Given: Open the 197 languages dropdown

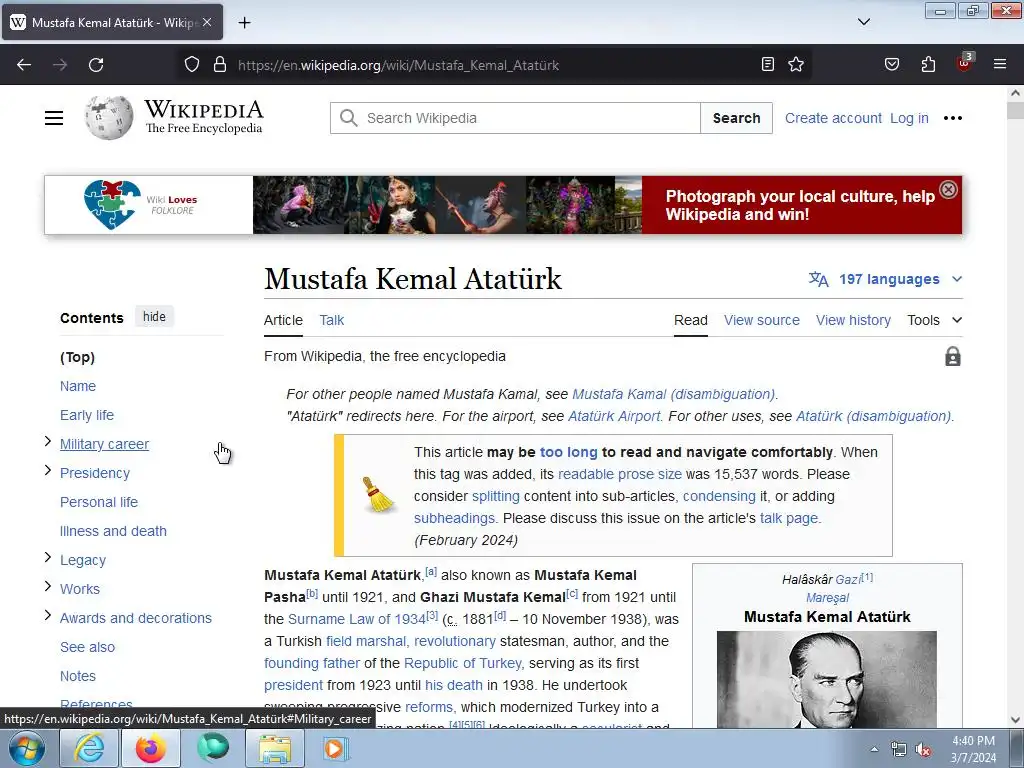Looking at the screenshot, I should (886, 280).
